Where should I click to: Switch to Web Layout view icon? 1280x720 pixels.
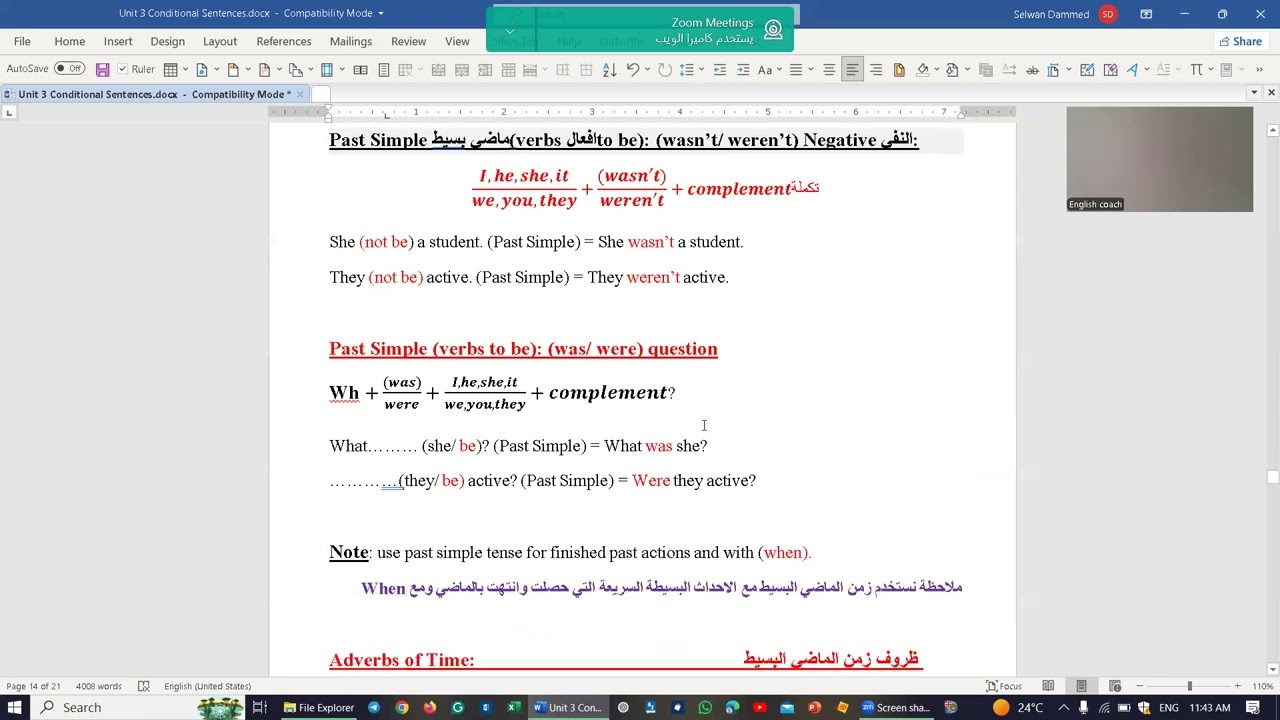click(1113, 686)
